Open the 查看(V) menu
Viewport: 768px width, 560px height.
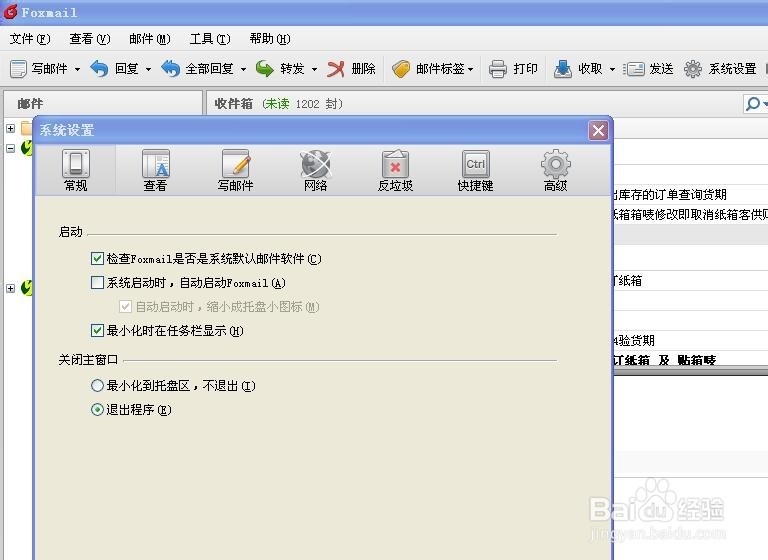pyautogui.click(x=90, y=39)
